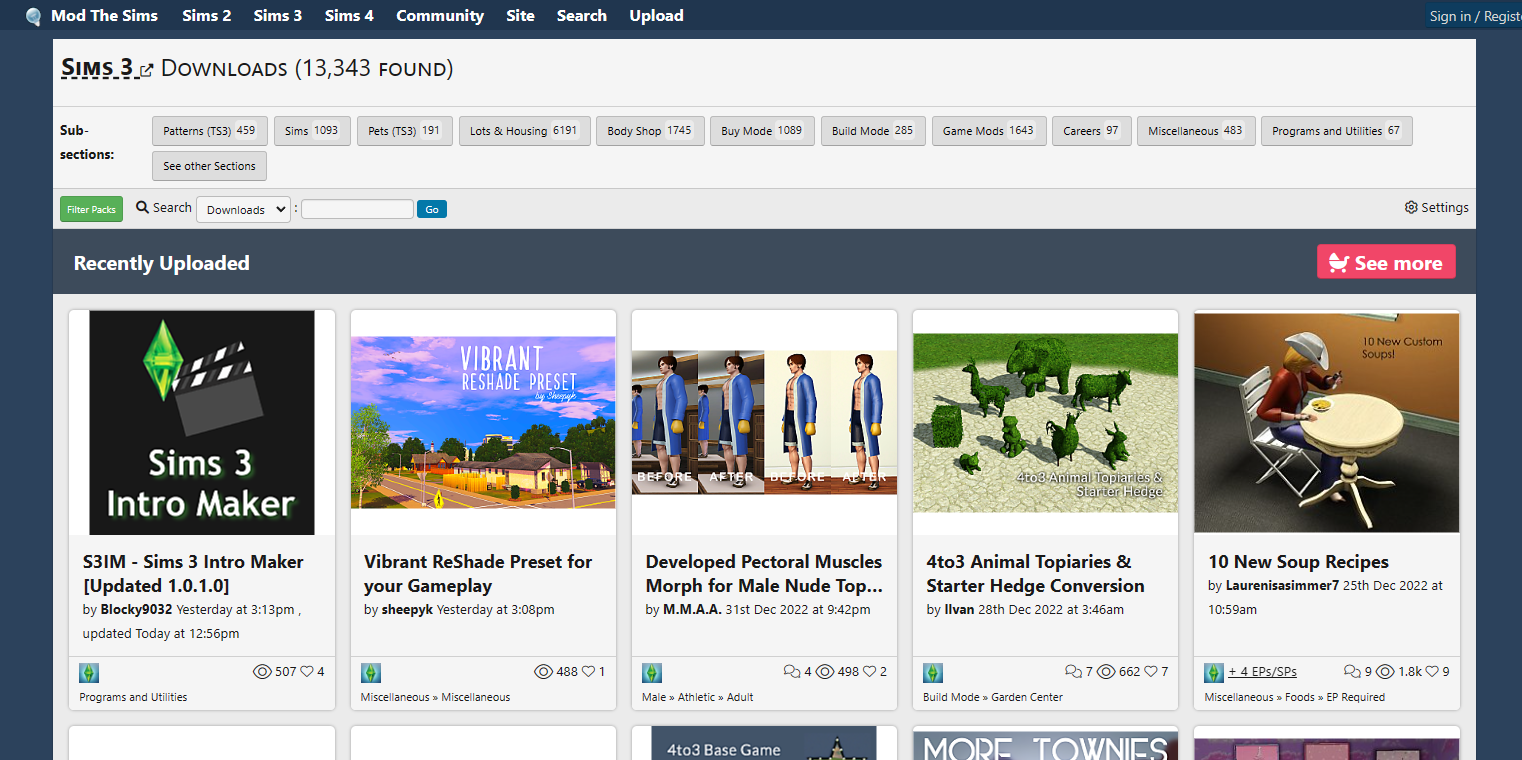The image size is (1522, 760).
Task: Open the Pets (TS3) sub-section
Action: [x=405, y=131]
